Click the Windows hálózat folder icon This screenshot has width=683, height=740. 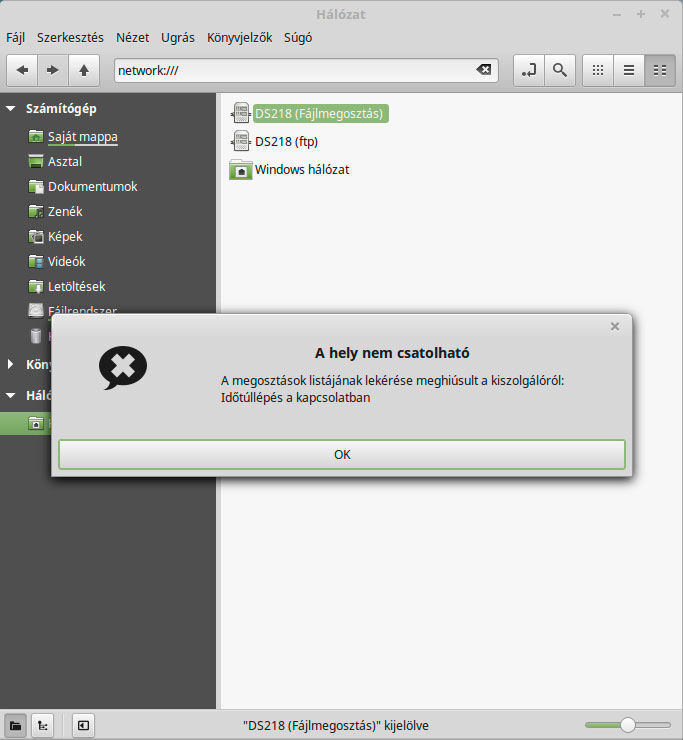(241, 169)
